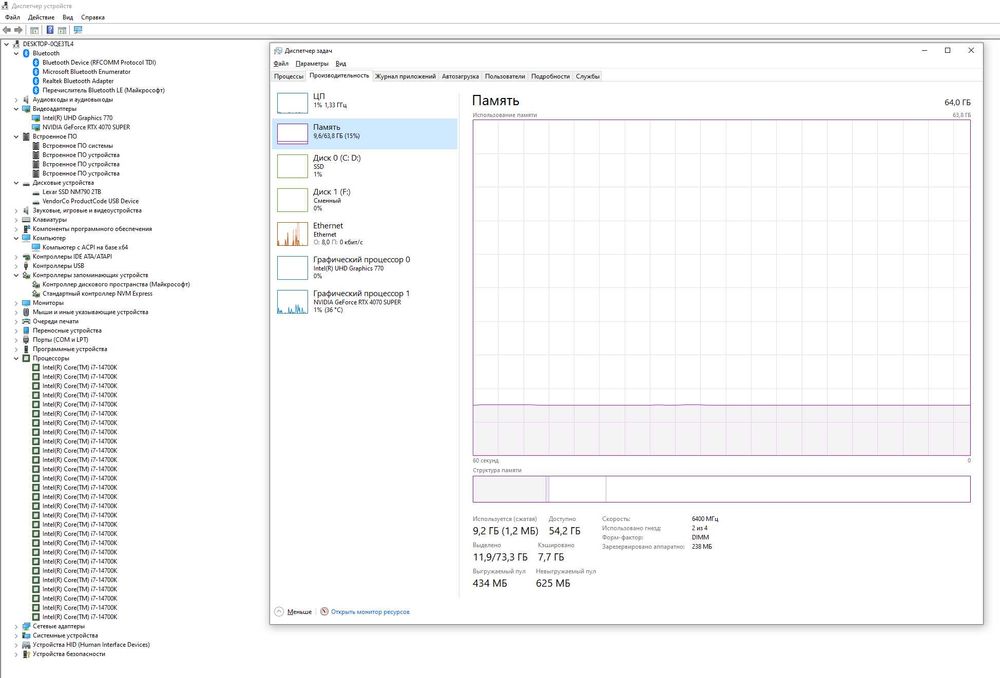The width and height of the screenshot is (1000, 678).
Task: Select the Ethernet performance panel
Action: (365, 233)
